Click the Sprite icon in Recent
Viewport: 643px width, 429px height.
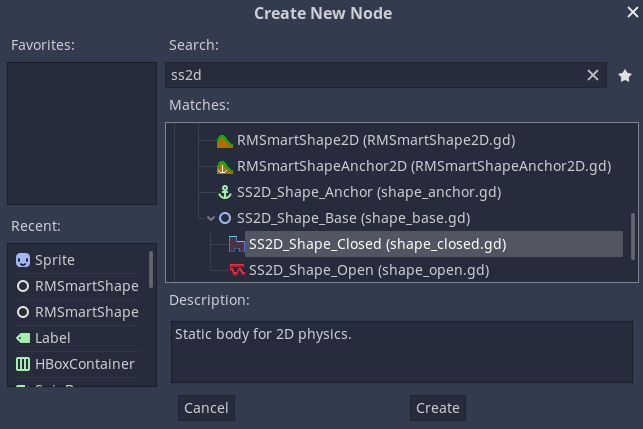click(x=23, y=260)
